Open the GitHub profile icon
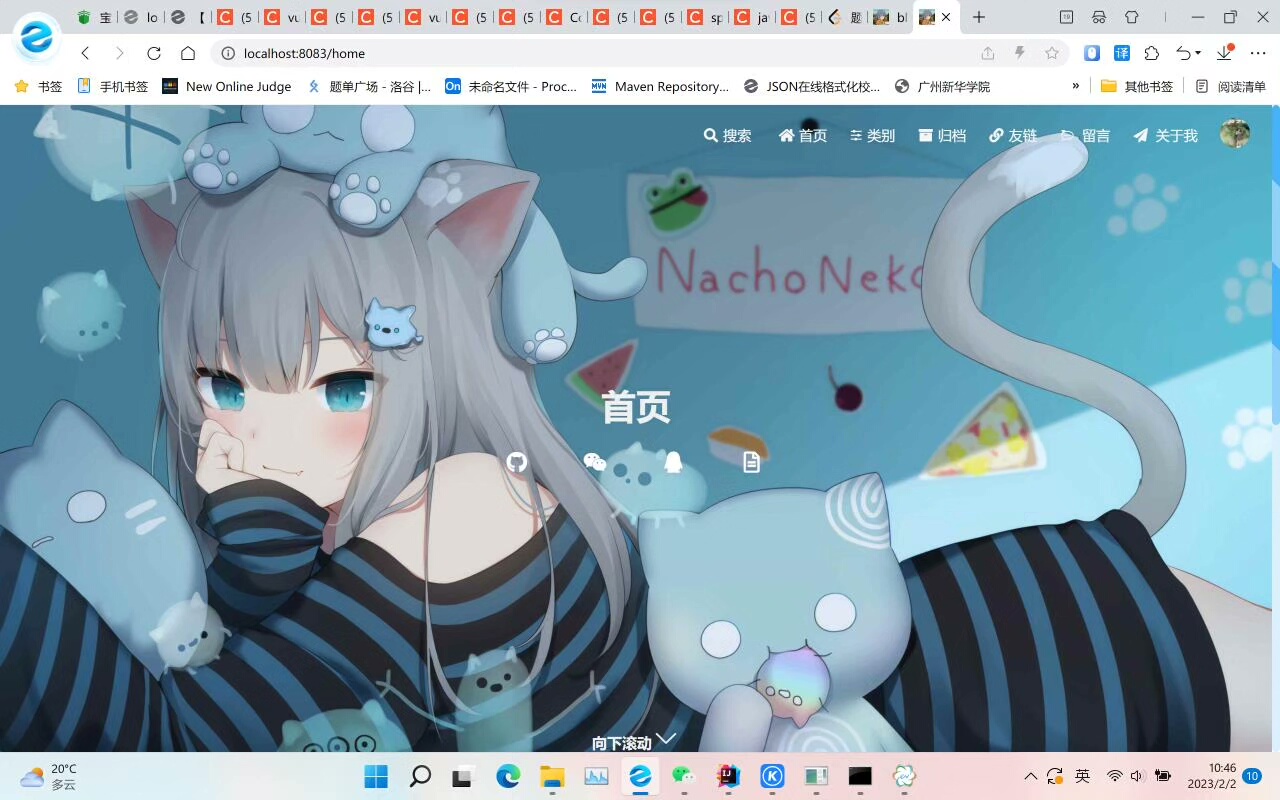 517,461
